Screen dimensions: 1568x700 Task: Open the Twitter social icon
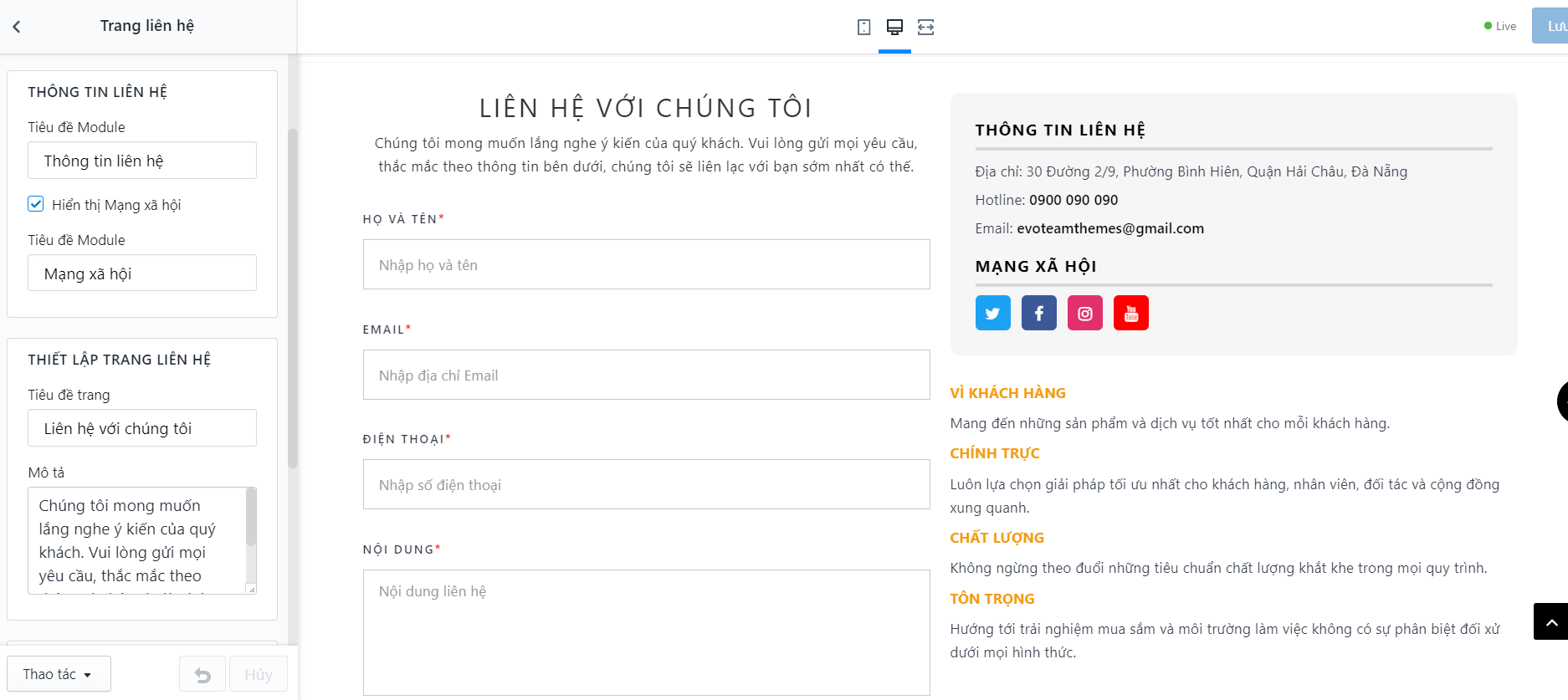(x=993, y=313)
